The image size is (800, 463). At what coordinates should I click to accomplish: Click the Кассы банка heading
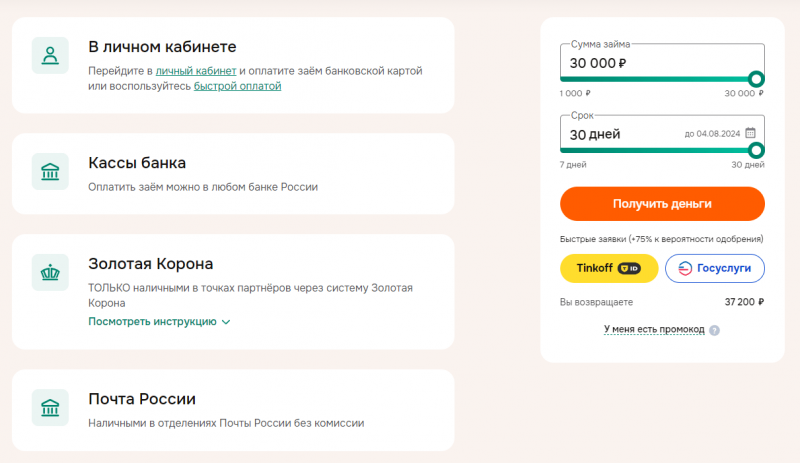(x=137, y=162)
